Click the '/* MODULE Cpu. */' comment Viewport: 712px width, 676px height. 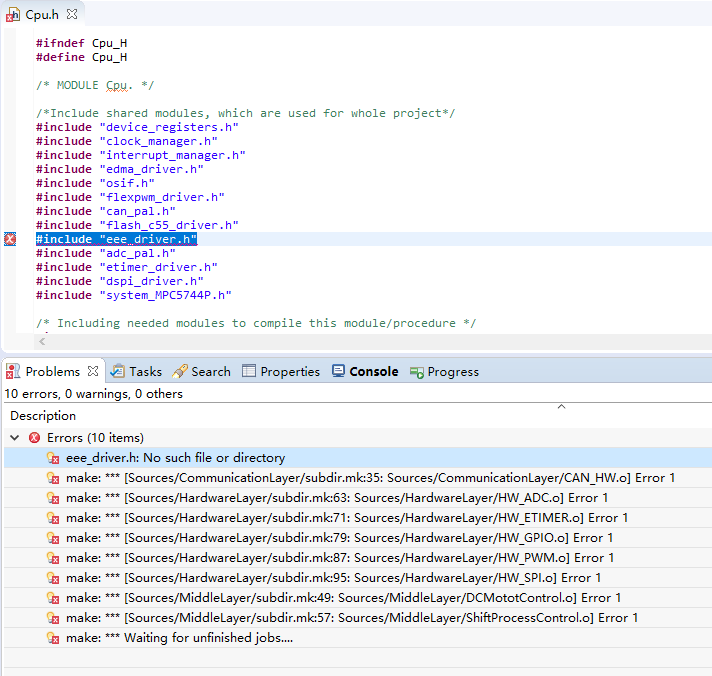click(95, 85)
